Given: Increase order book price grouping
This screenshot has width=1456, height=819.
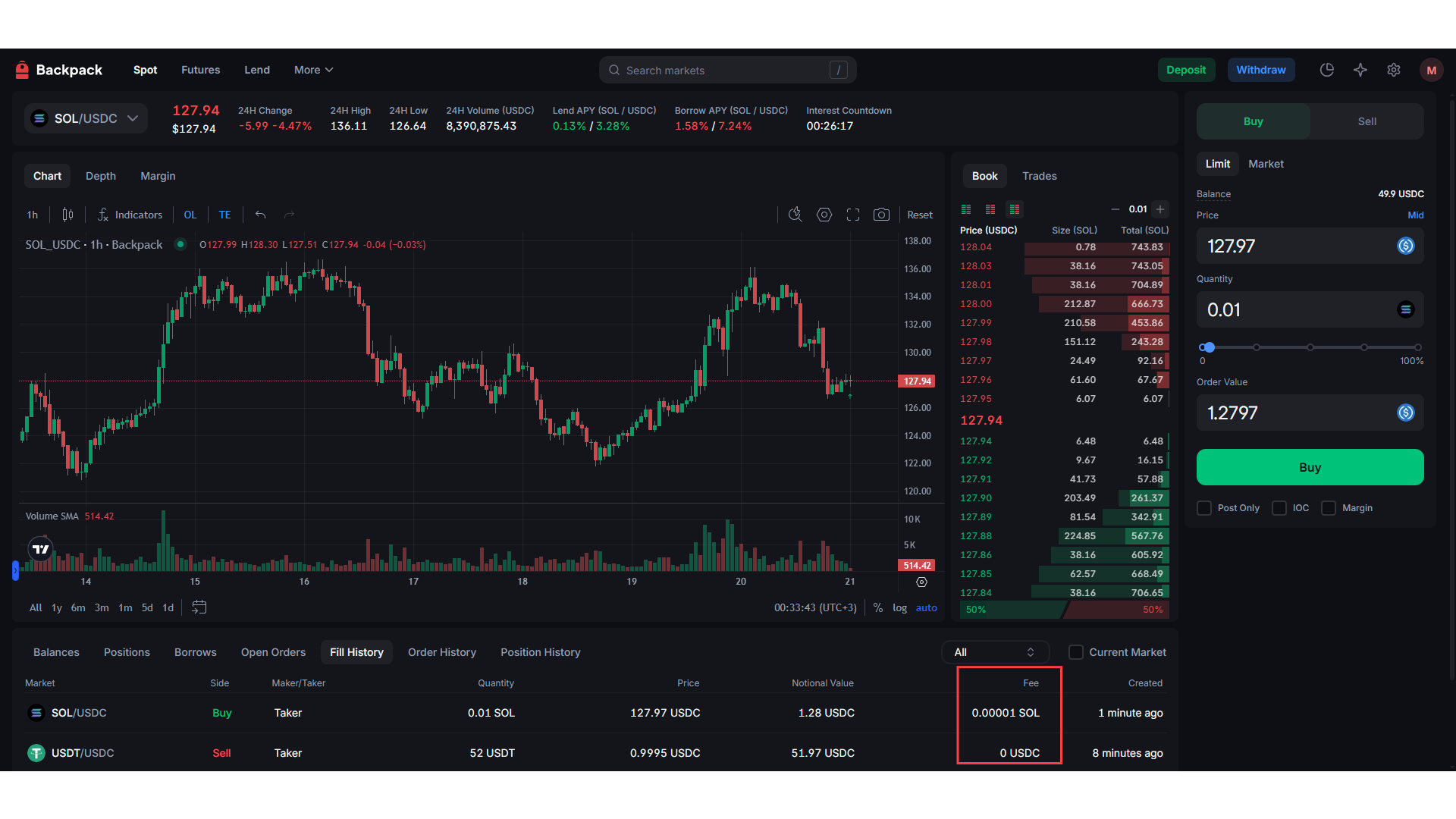Looking at the screenshot, I should click(x=1160, y=209).
